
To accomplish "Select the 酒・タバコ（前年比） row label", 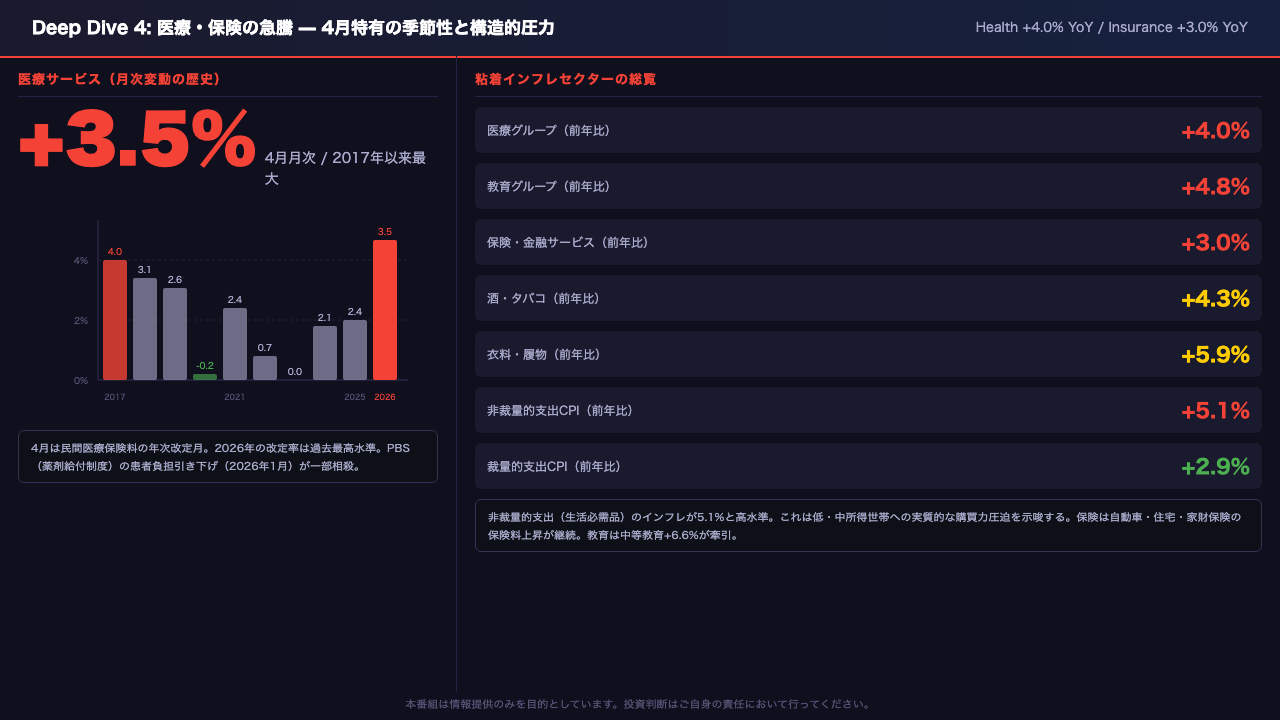I will pyautogui.click(x=543, y=299).
